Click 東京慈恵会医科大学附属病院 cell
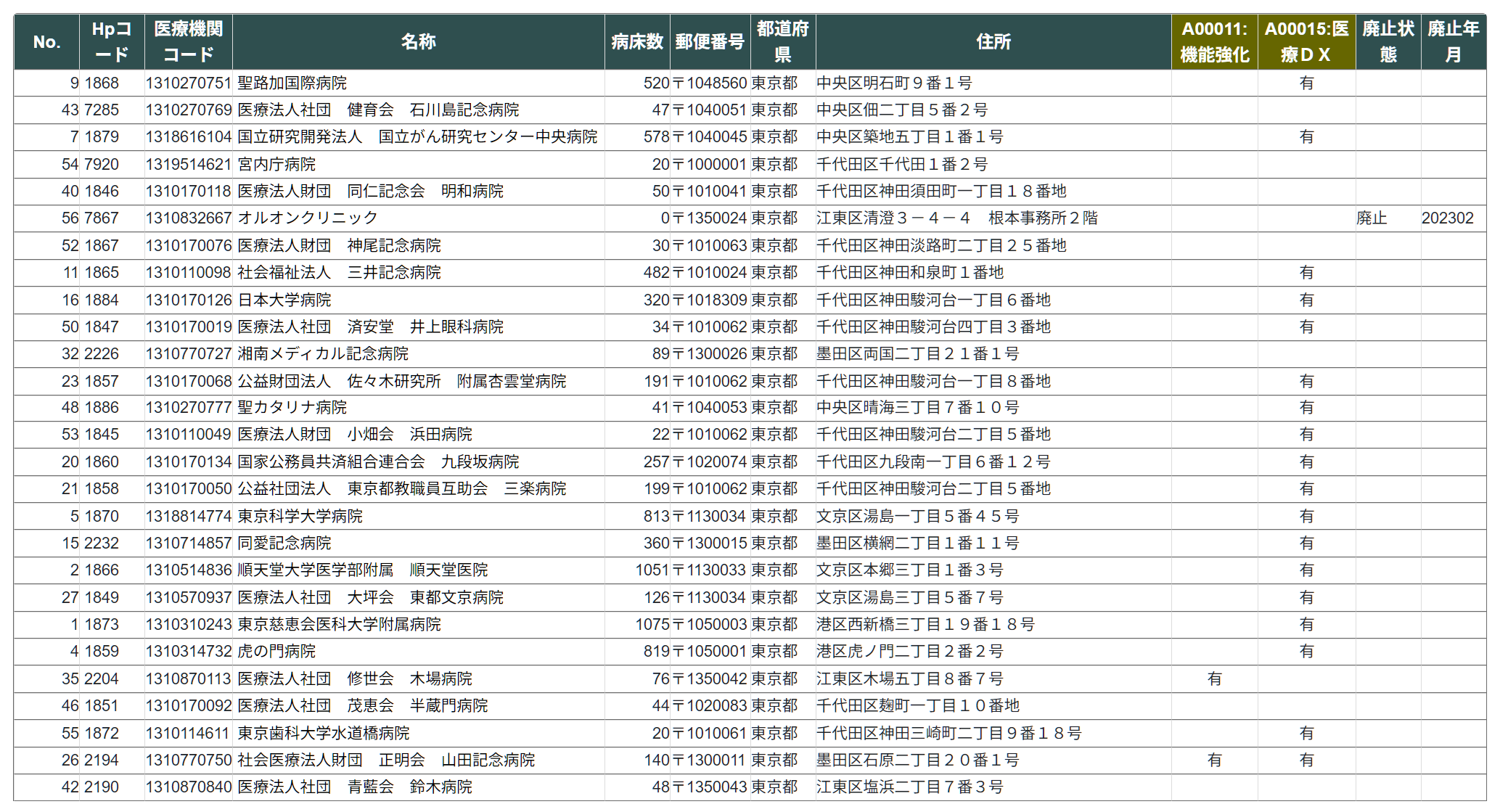This screenshot has height=812, width=1500. 419,625
